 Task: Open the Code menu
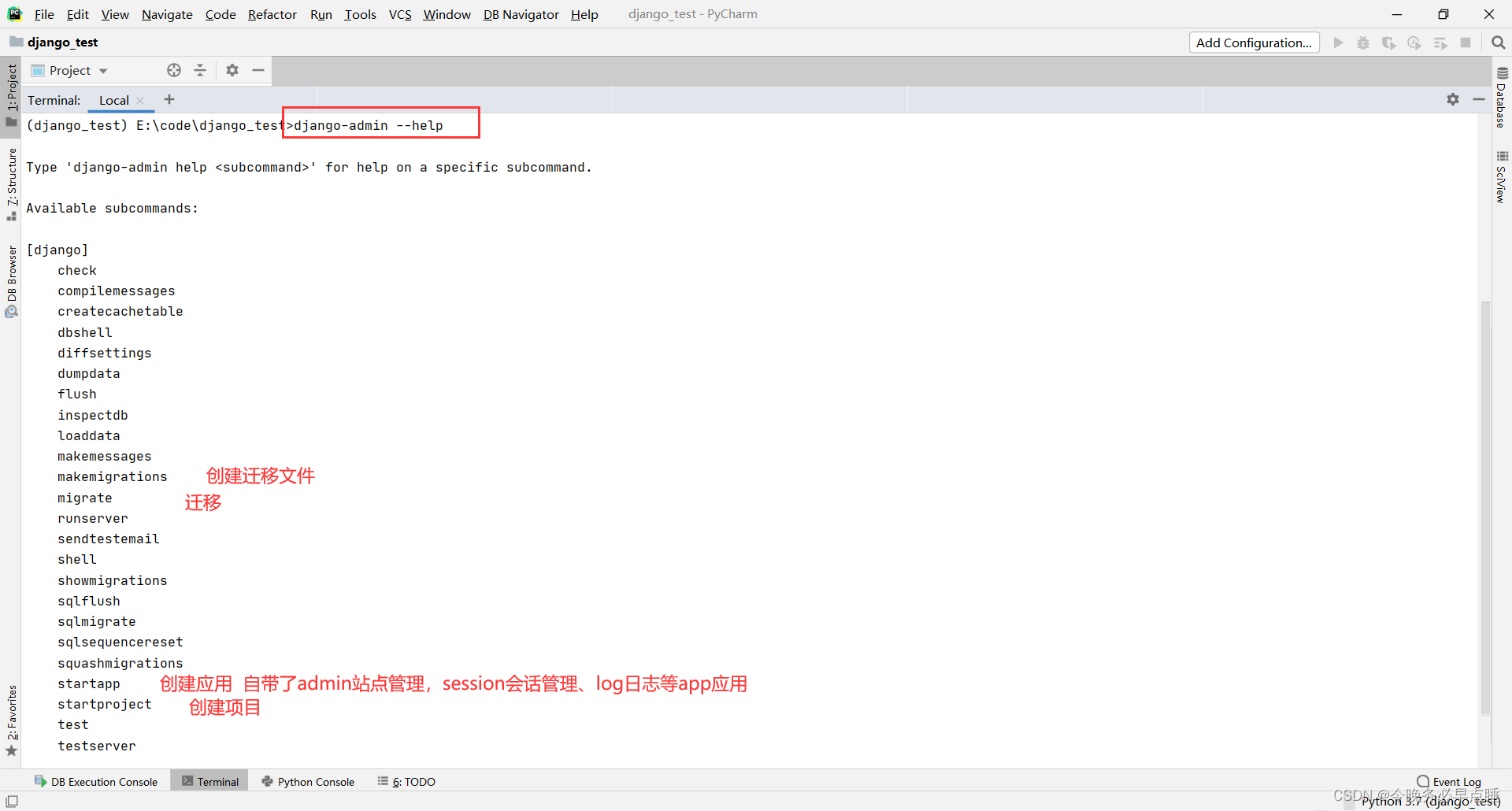[x=220, y=14]
